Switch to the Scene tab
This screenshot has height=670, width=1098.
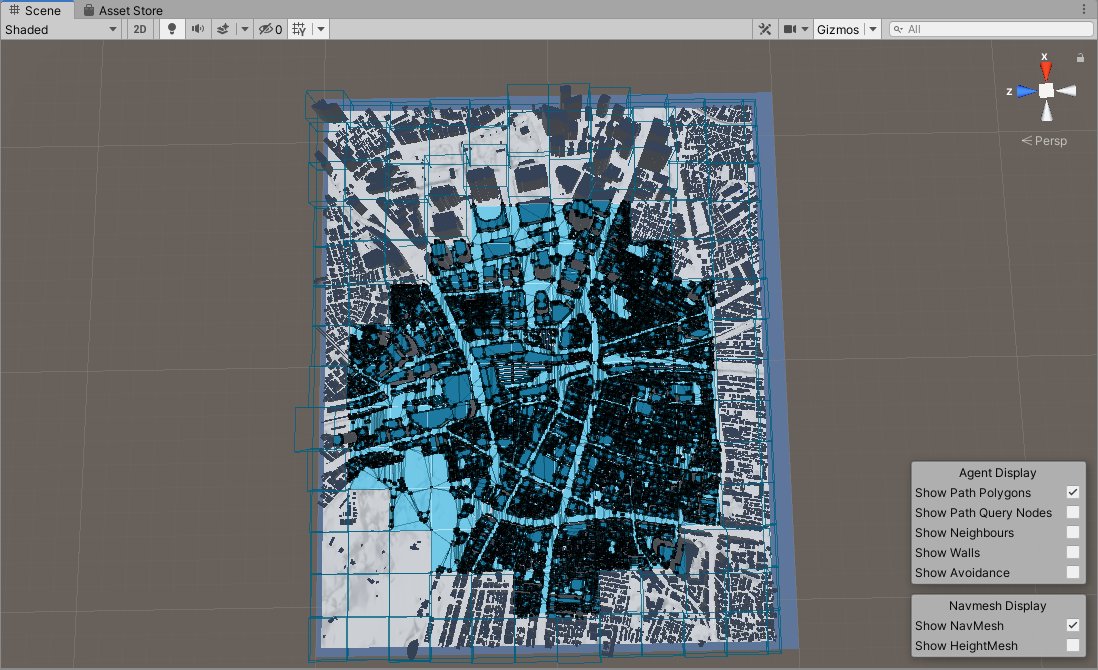[x=35, y=10]
